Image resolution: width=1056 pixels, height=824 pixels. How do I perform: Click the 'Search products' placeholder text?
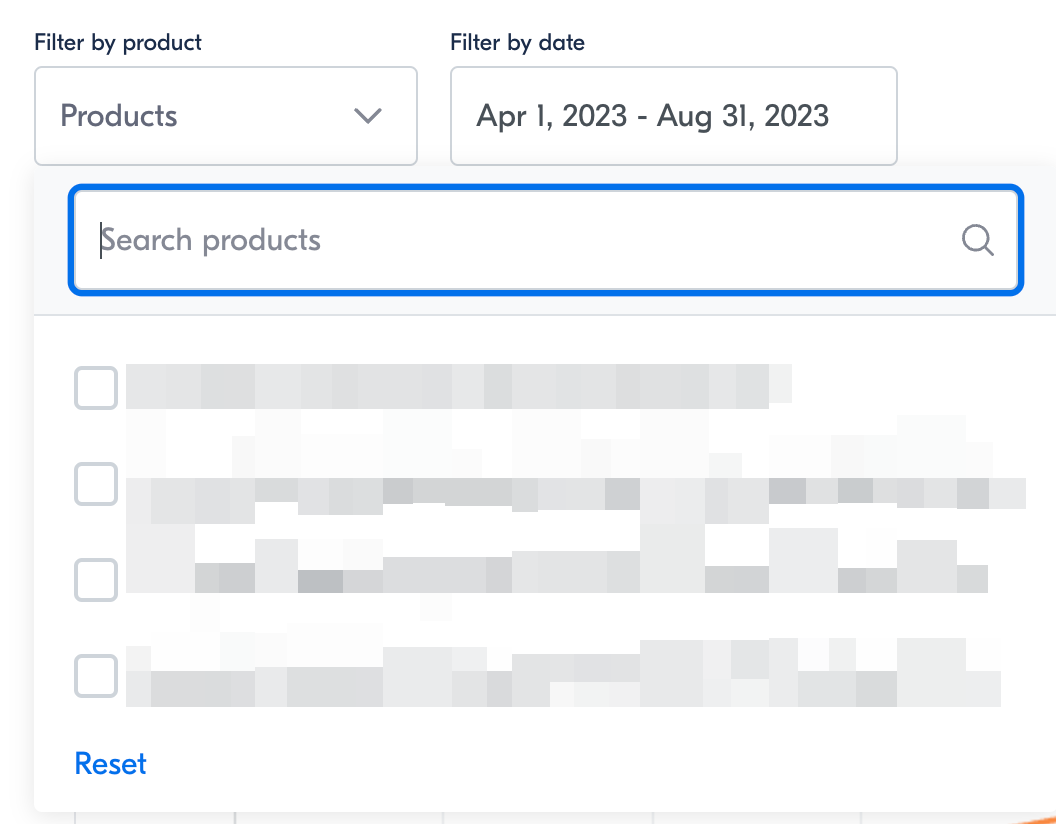(211, 240)
